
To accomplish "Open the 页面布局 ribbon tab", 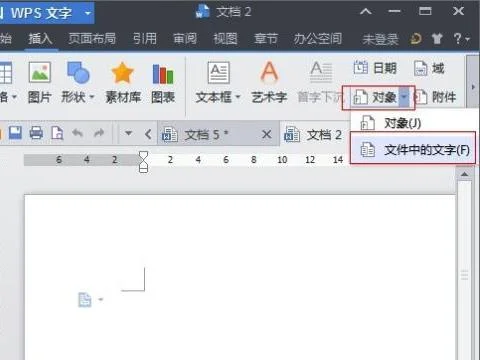I will pos(92,39).
